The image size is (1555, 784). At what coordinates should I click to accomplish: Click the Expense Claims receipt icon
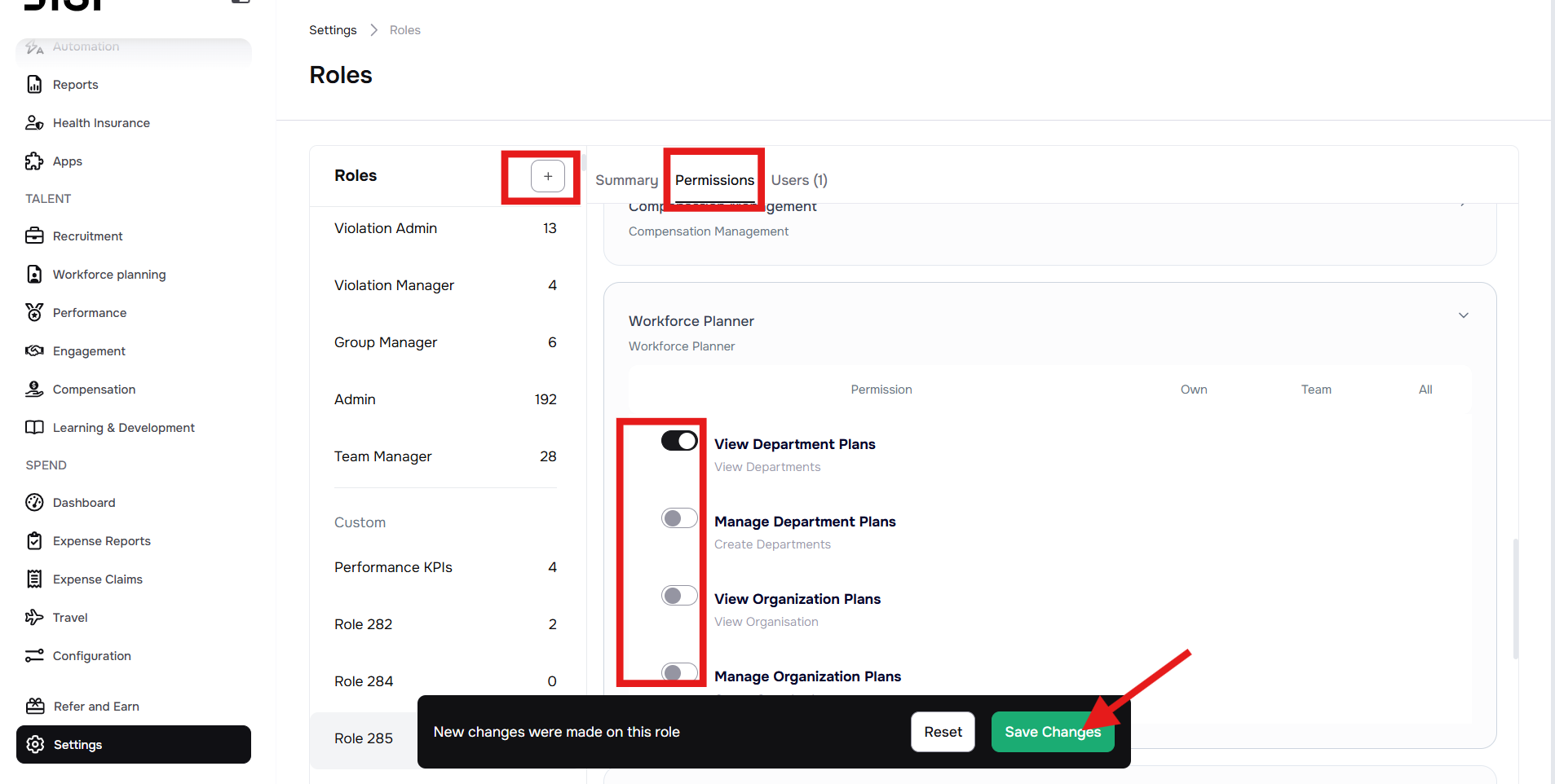pos(34,579)
